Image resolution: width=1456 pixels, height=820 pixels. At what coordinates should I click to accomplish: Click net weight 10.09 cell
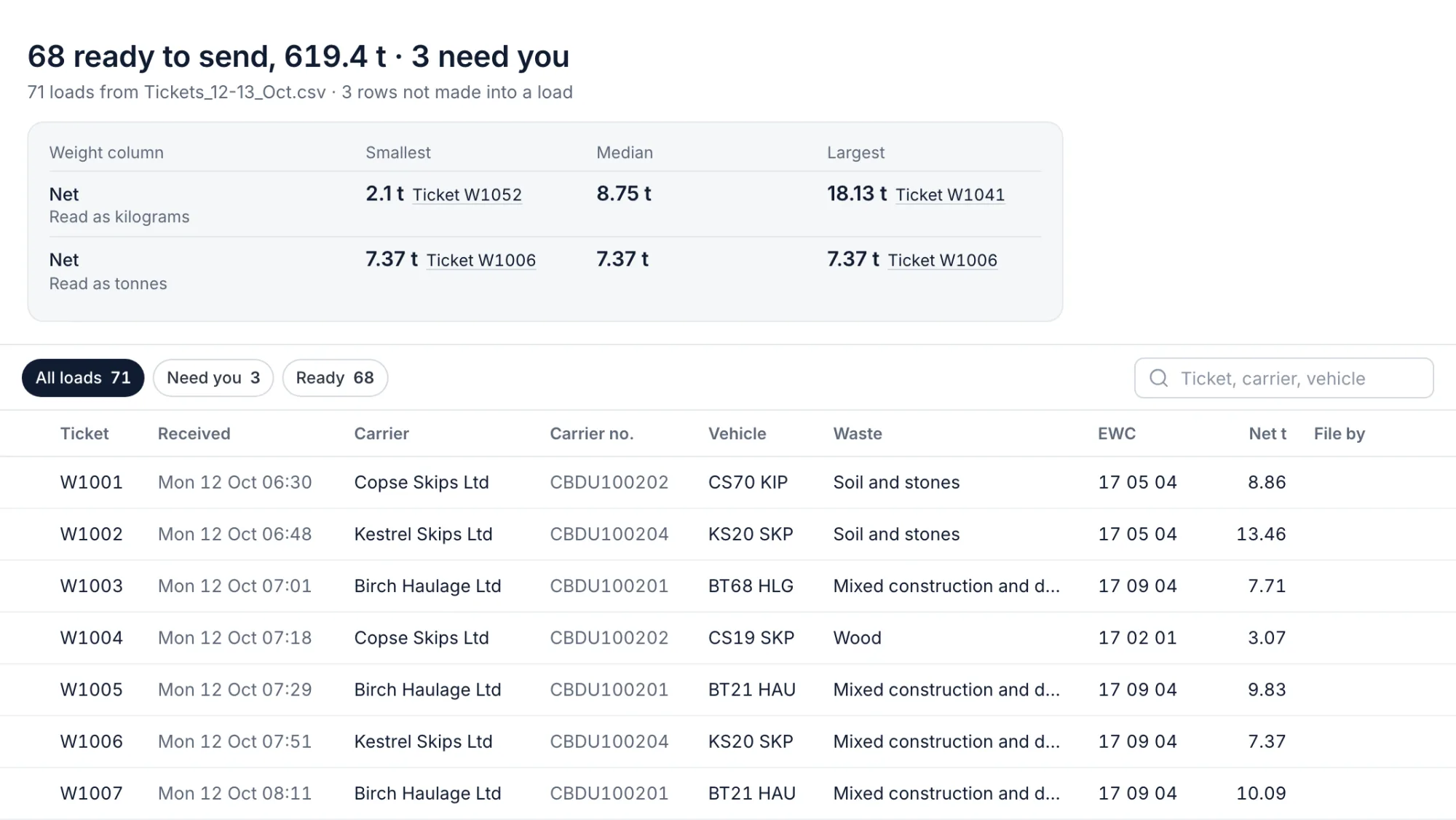coord(1261,792)
